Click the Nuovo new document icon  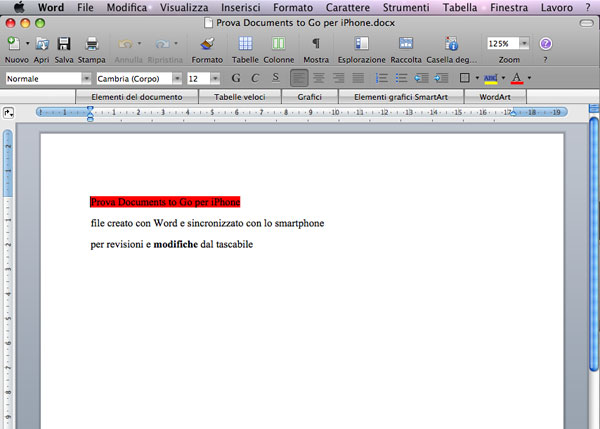[14, 44]
